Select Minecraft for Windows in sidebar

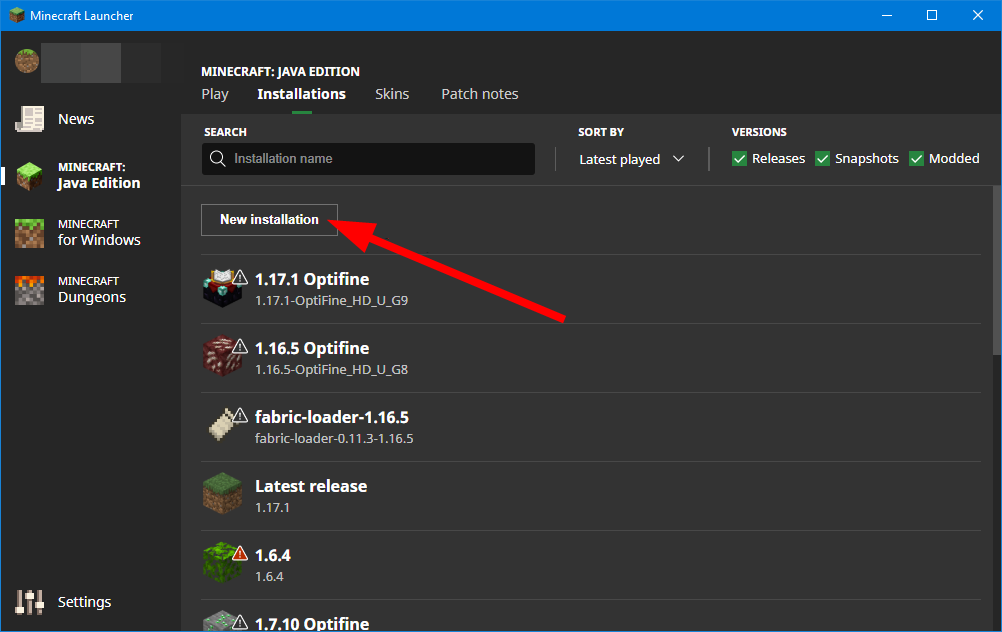pos(99,233)
